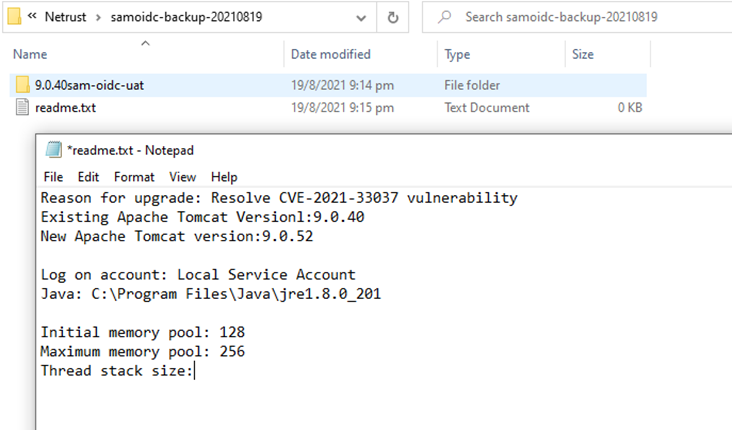This screenshot has height=430, width=732.
Task: Expand the breadcrumb overflow chevrons
Action: [x=32, y=16]
